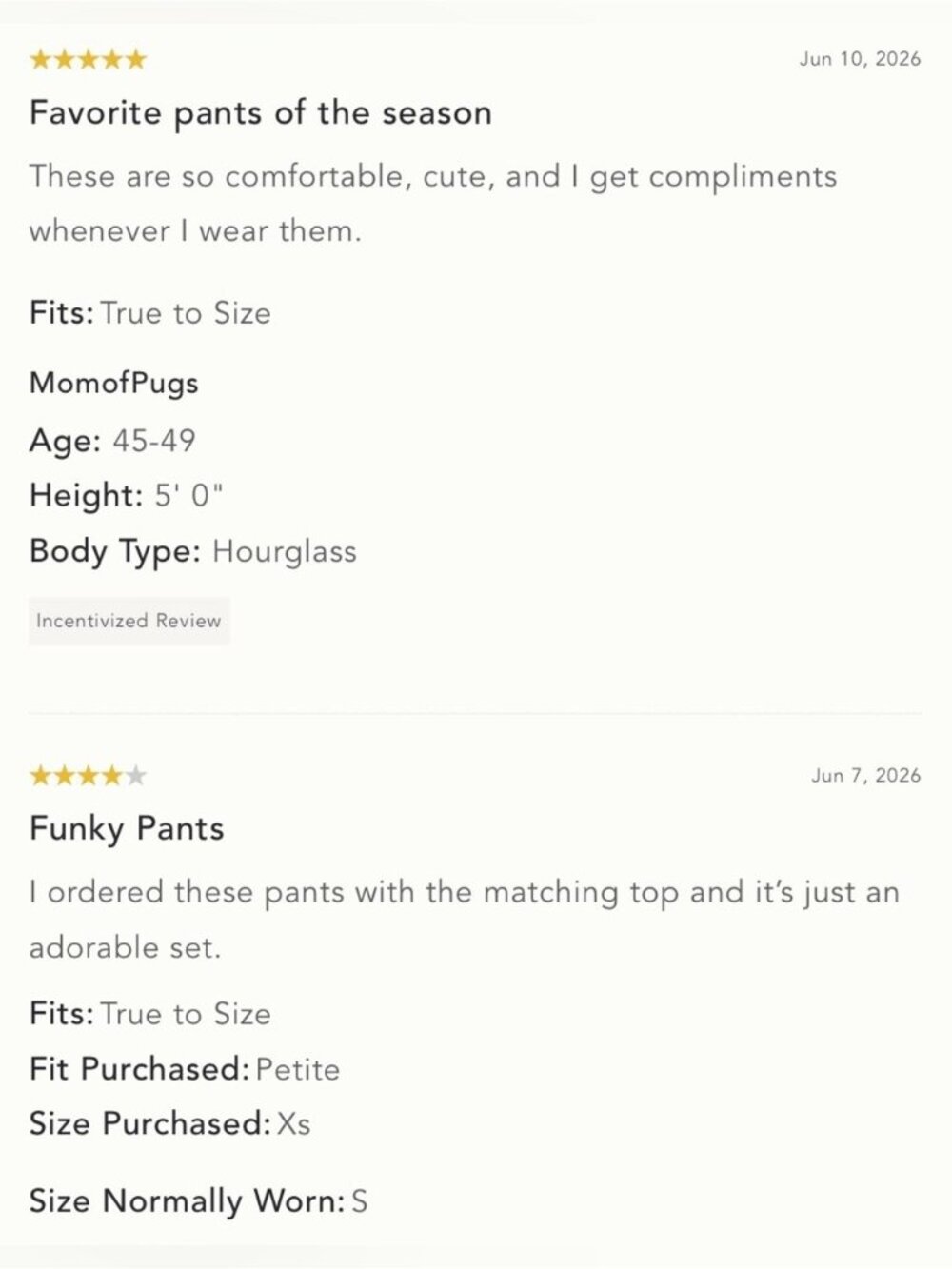This screenshot has width=952, height=1269.
Task: Click the Height 5' 0" detail
Action: click(x=127, y=496)
